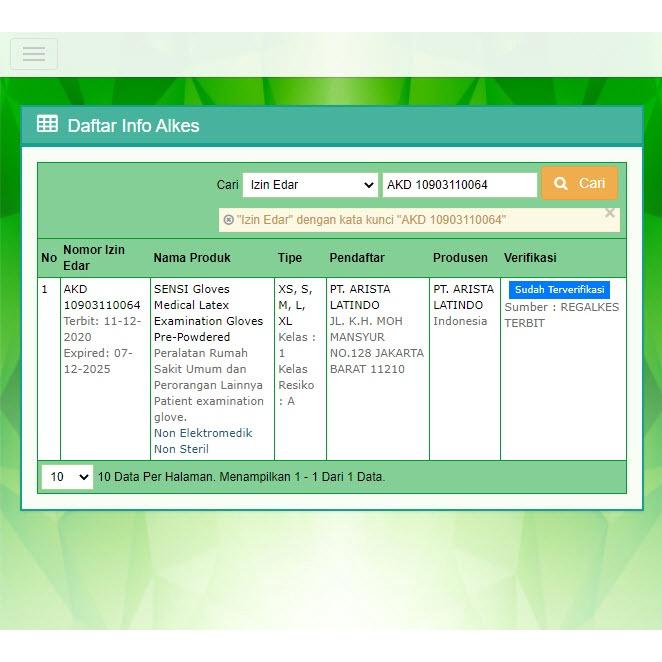662x662 pixels.
Task: Click the Sudah Terverifikasi badge
Action: (558, 290)
